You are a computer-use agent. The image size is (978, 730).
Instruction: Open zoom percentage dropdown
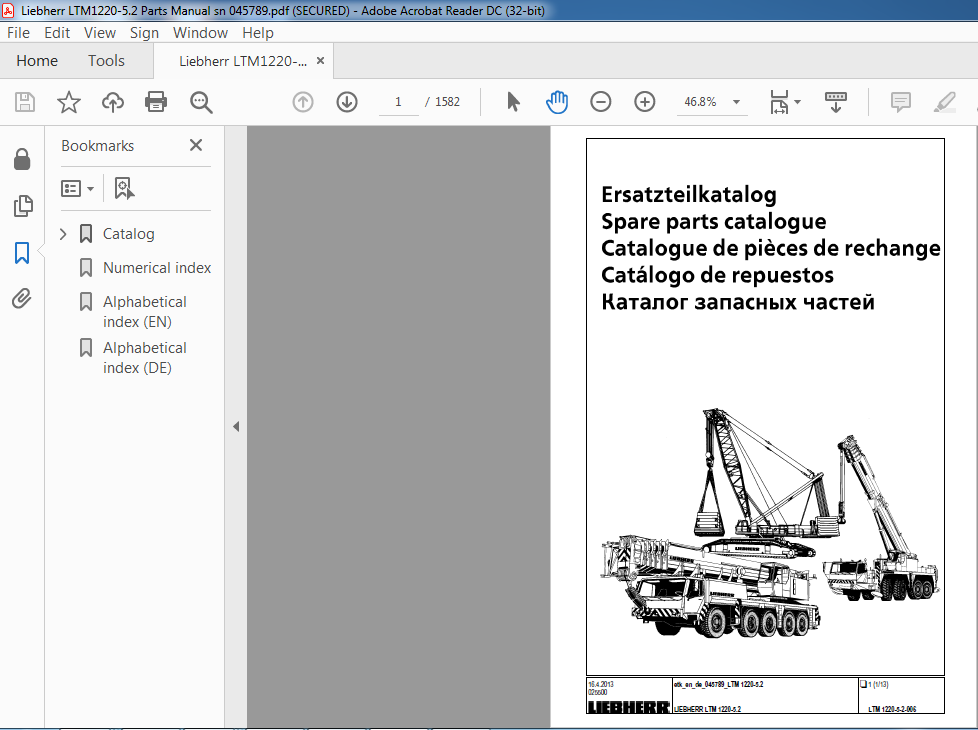pos(736,102)
